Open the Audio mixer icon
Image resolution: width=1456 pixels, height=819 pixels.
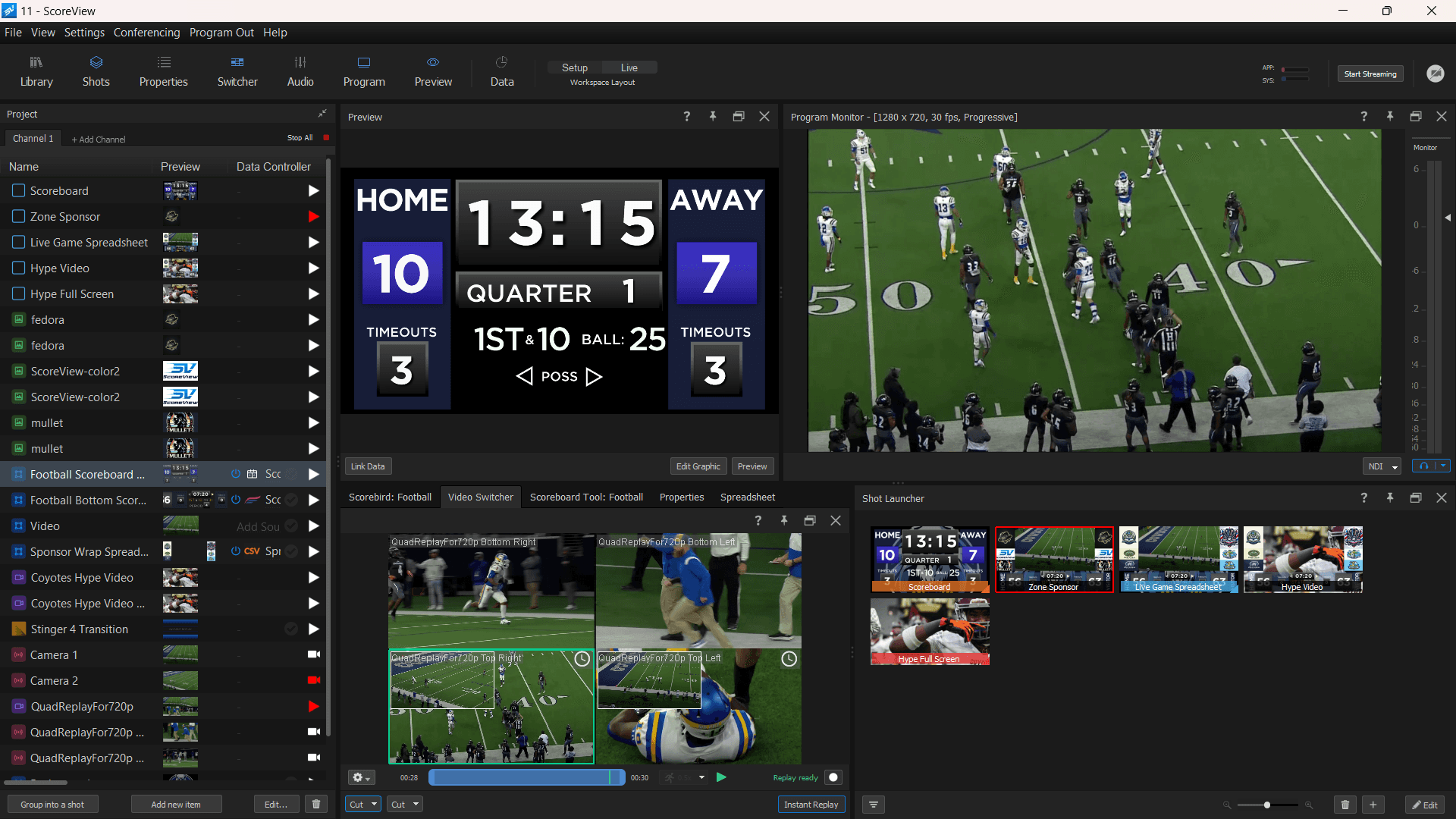point(300,71)
